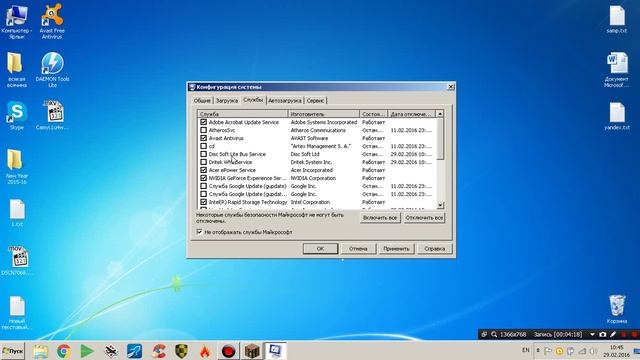
Task: Click the Отключить все button
Action: click(x=424, y=218)
